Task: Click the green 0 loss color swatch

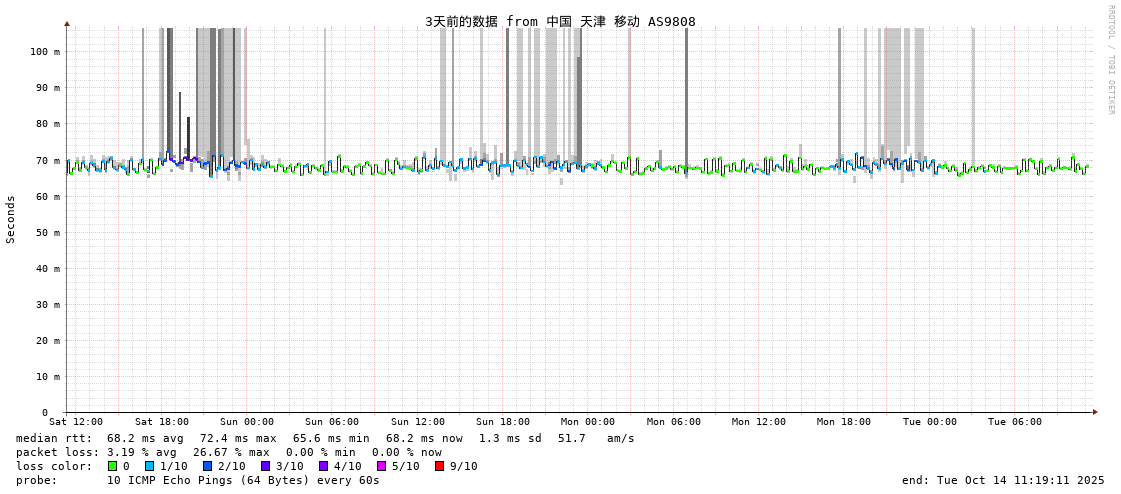Action: [113, 466]
